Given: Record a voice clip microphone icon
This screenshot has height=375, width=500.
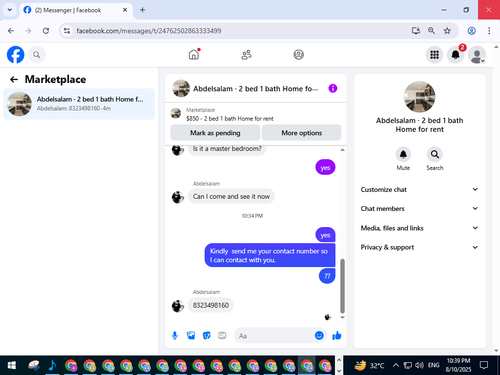Looking at the screenshot, I should (x=175, y=336).
